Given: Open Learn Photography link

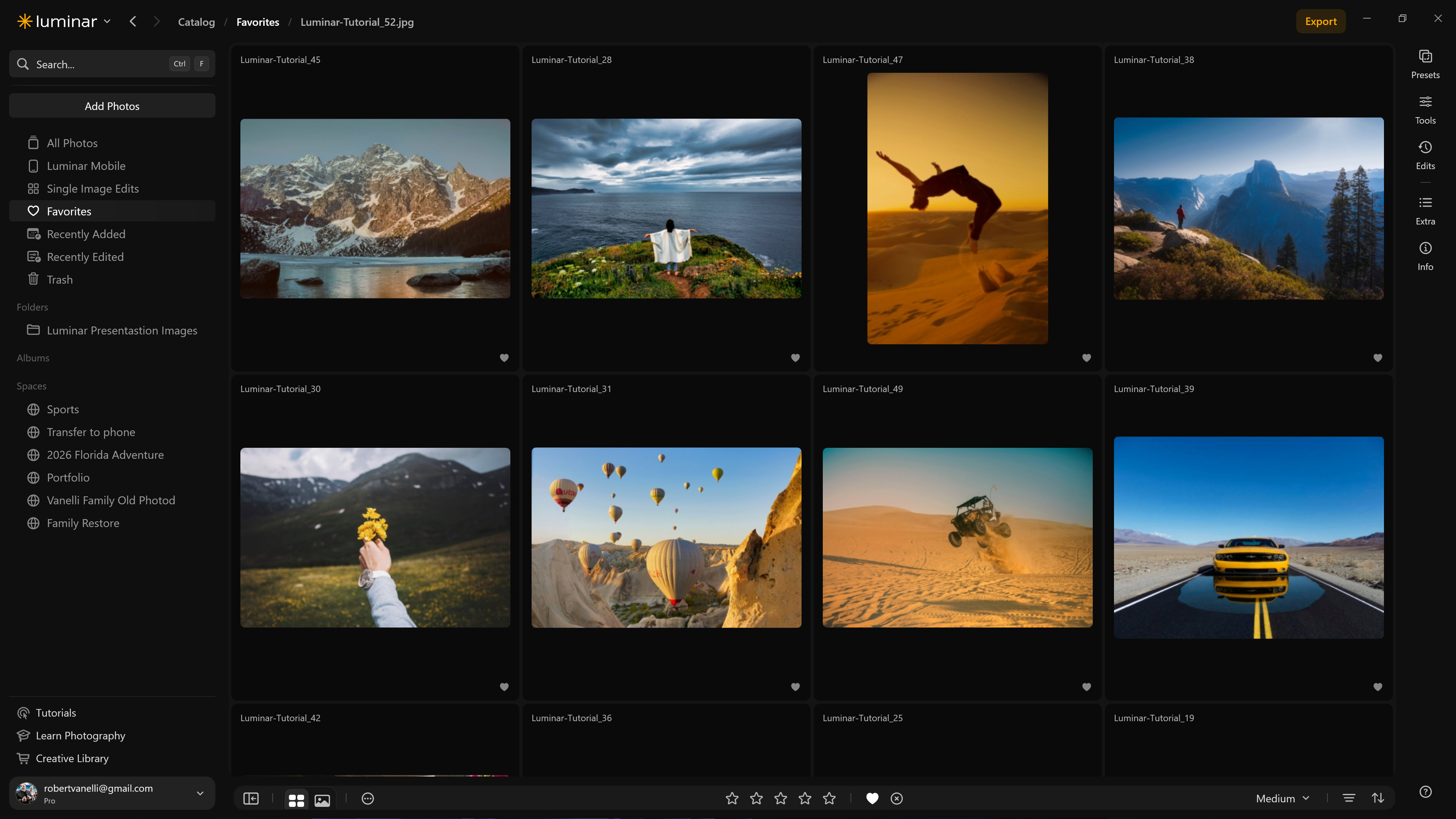Looking at the screenshot, I should pyautogui.click(x=71, y=735).
